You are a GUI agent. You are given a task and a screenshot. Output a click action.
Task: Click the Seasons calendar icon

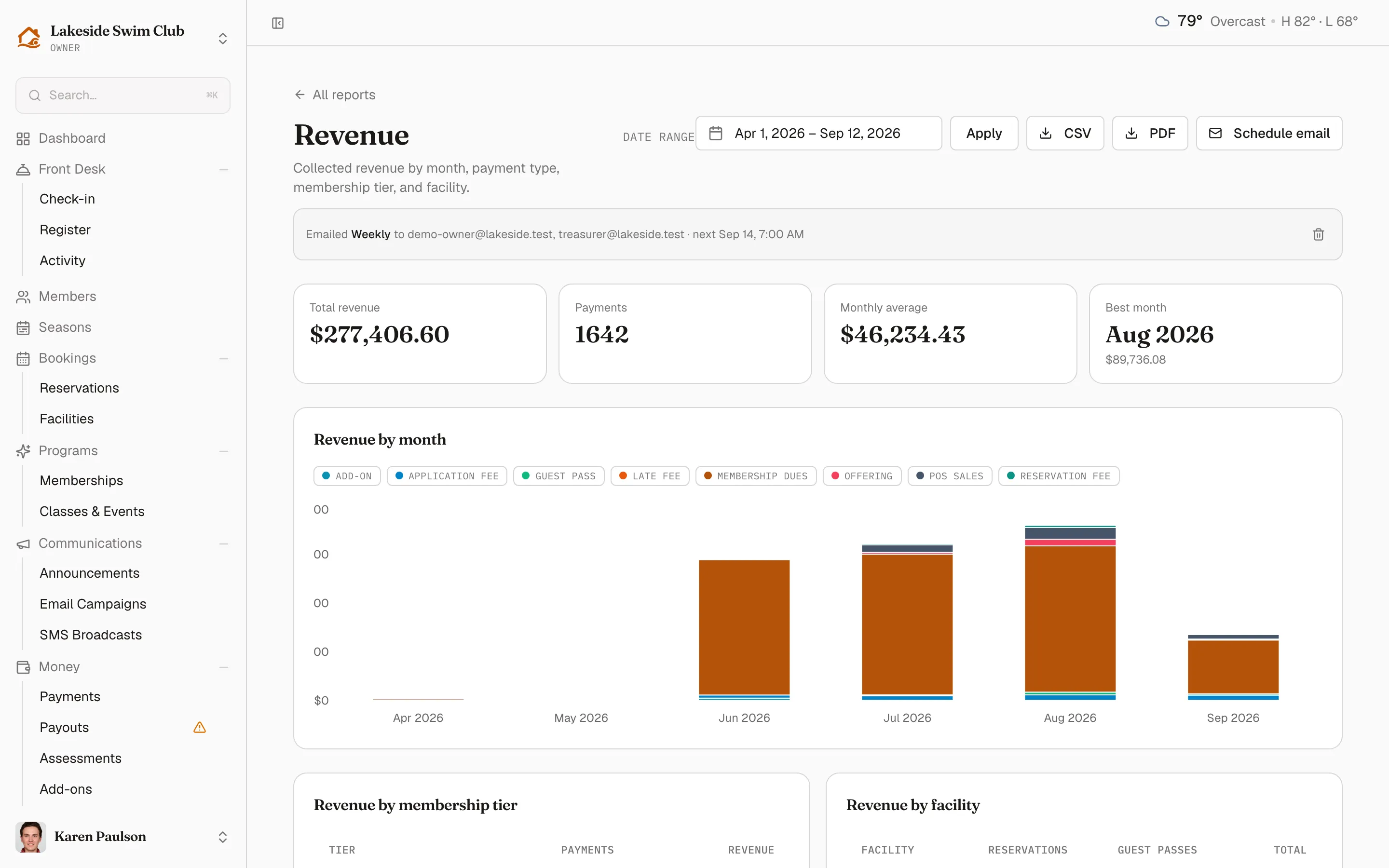[23, 328]
